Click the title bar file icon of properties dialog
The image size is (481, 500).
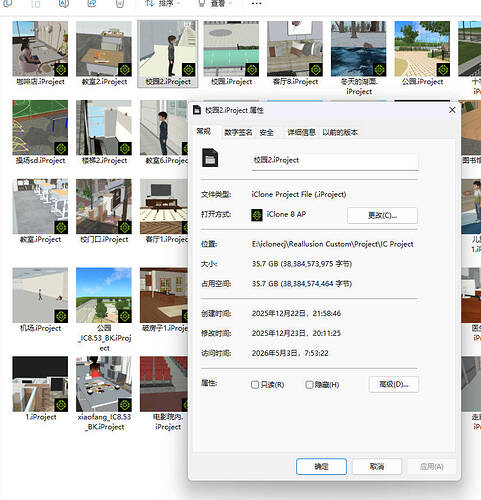click(197, 110)
